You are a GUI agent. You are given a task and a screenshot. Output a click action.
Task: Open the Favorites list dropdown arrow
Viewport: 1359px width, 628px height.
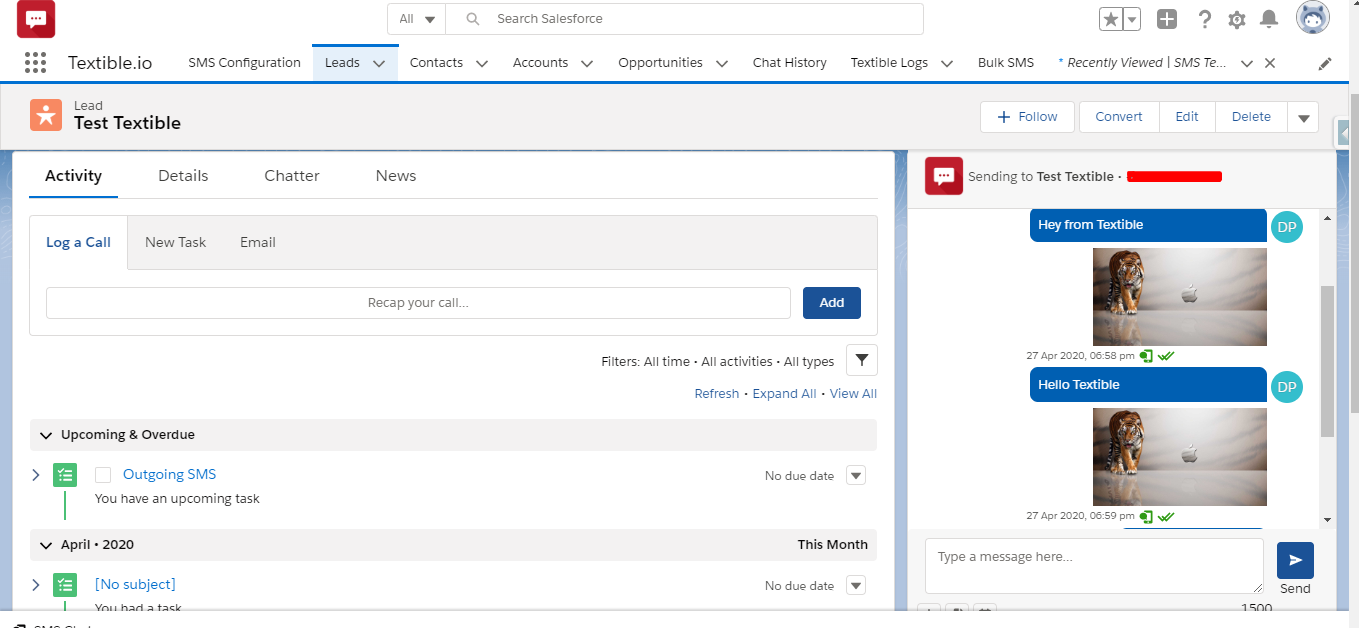click(x=1132, y=19)
